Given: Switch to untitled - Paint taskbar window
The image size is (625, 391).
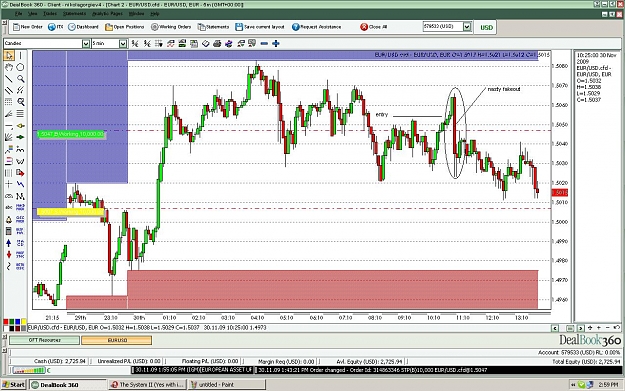Looking at the screenshot, I should 226,385.
